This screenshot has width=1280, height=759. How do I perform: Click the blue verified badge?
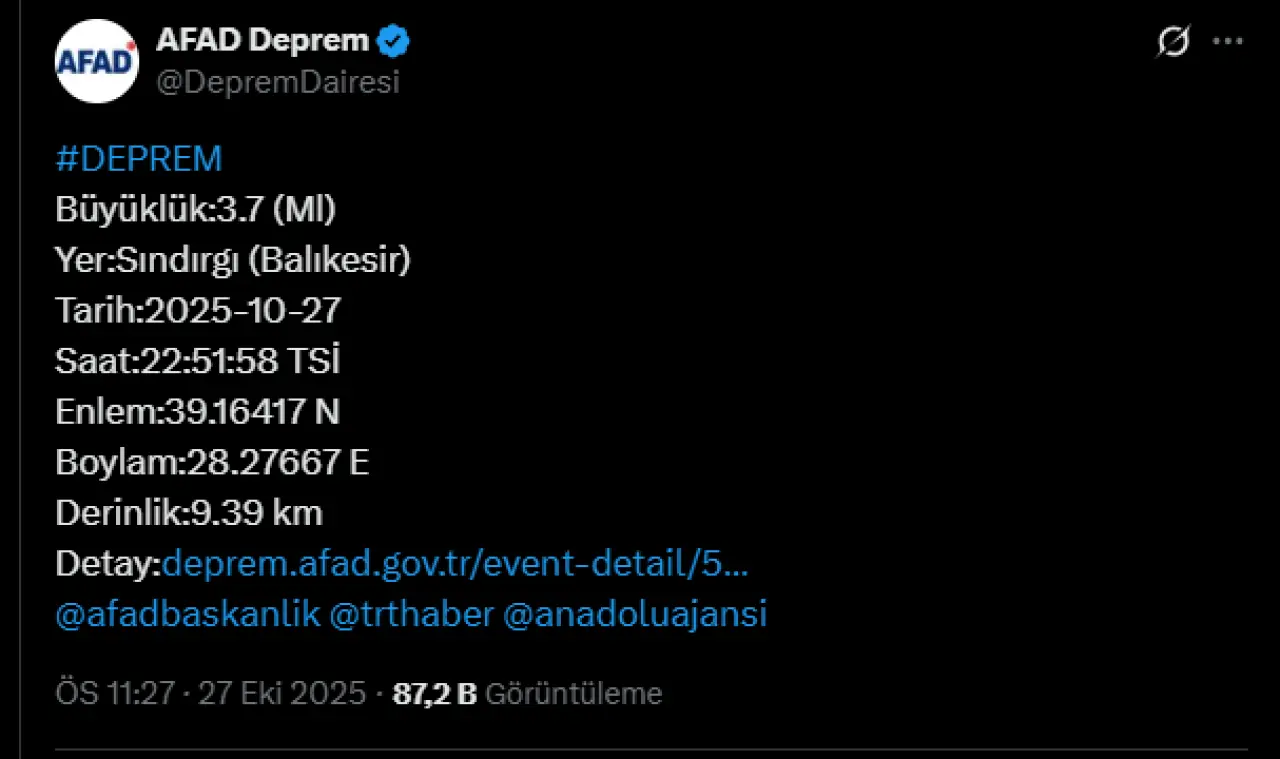[x=394, y=42]
